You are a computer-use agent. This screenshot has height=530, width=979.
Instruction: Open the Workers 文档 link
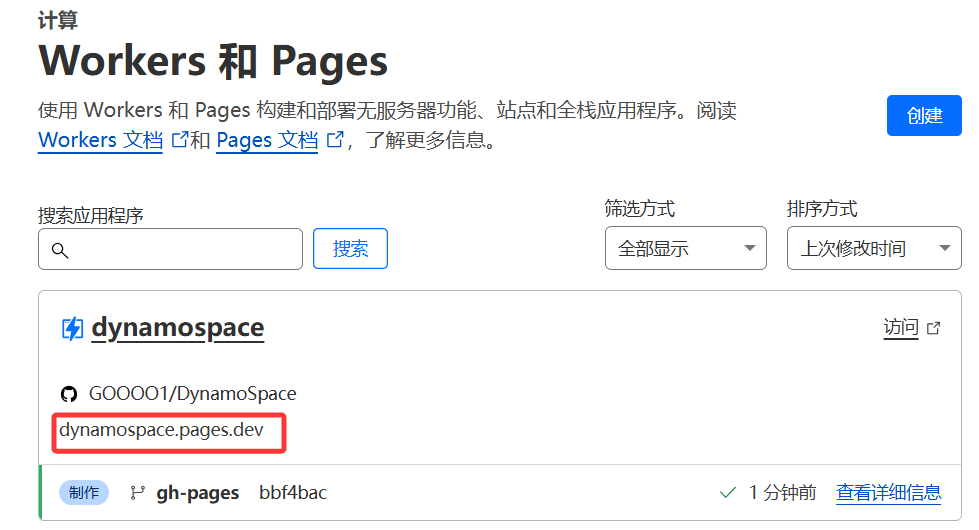pos(101,140)
